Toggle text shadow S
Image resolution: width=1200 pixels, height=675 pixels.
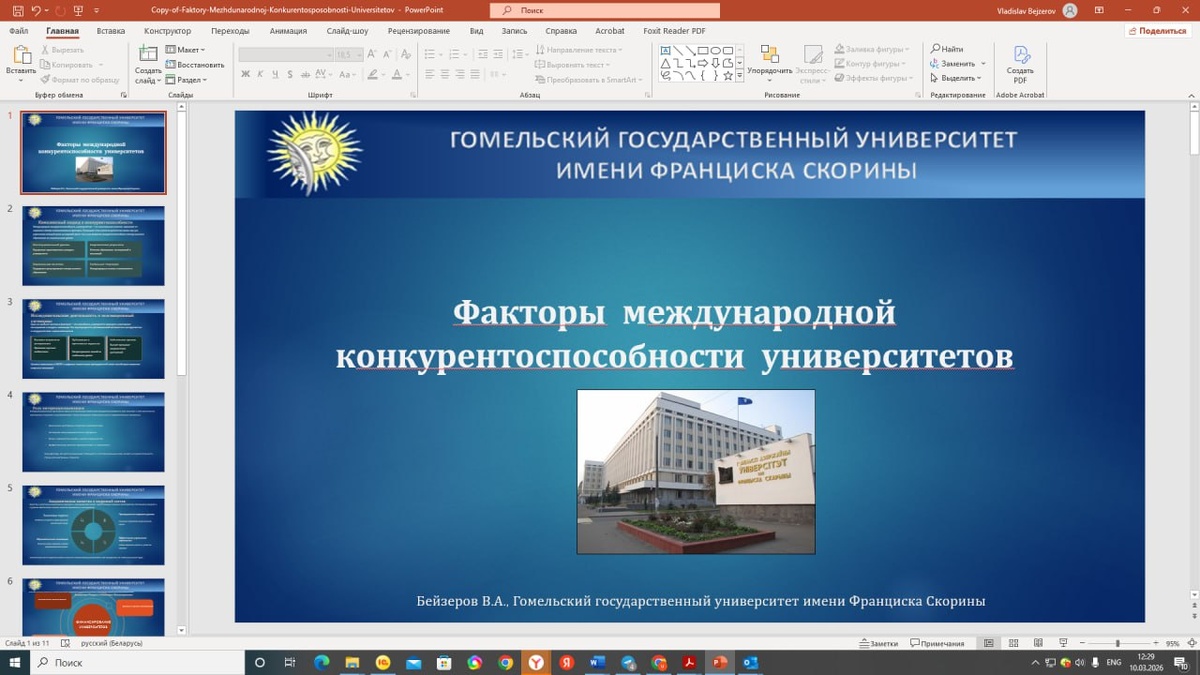(290, 74)
